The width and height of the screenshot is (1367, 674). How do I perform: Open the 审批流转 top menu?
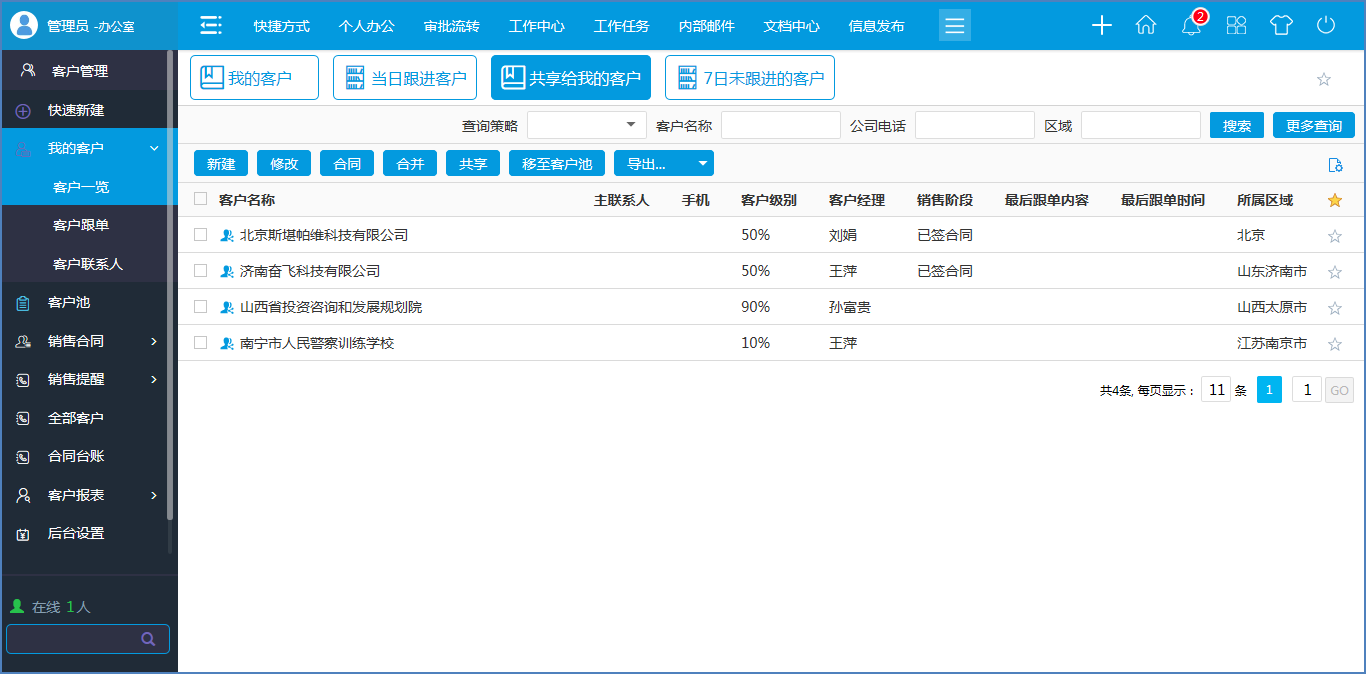click(x=451, y=26)
